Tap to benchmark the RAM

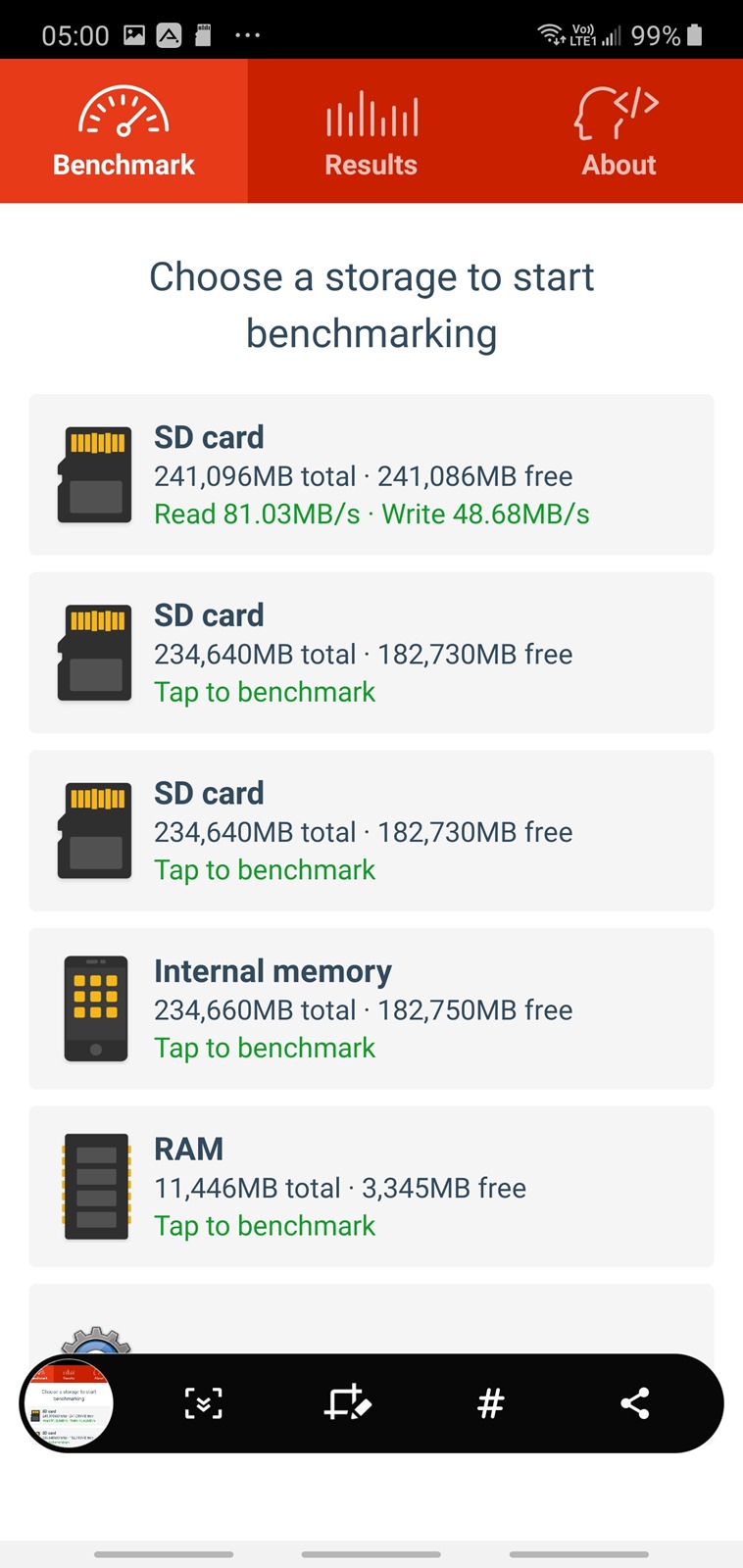tap(265, 1226)
